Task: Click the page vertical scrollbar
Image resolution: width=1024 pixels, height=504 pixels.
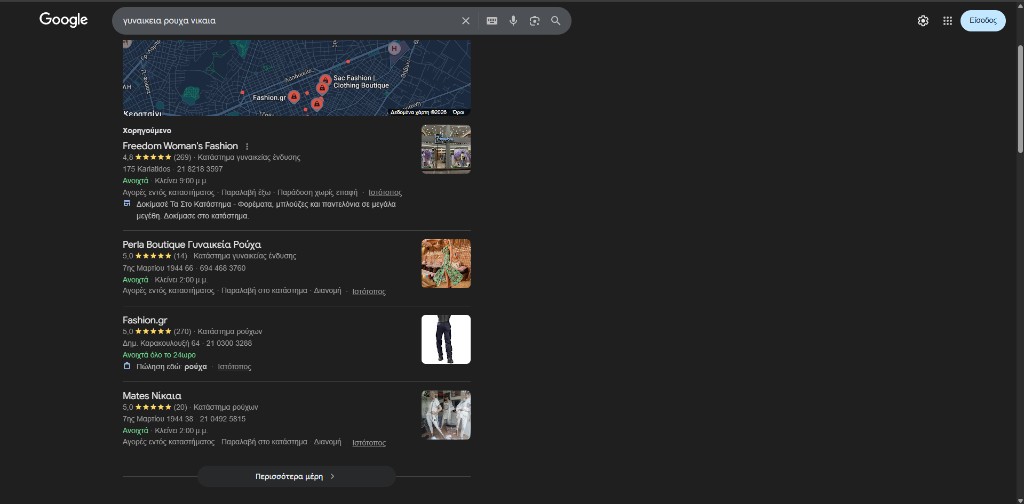Action: click(x=1019, y=99)
